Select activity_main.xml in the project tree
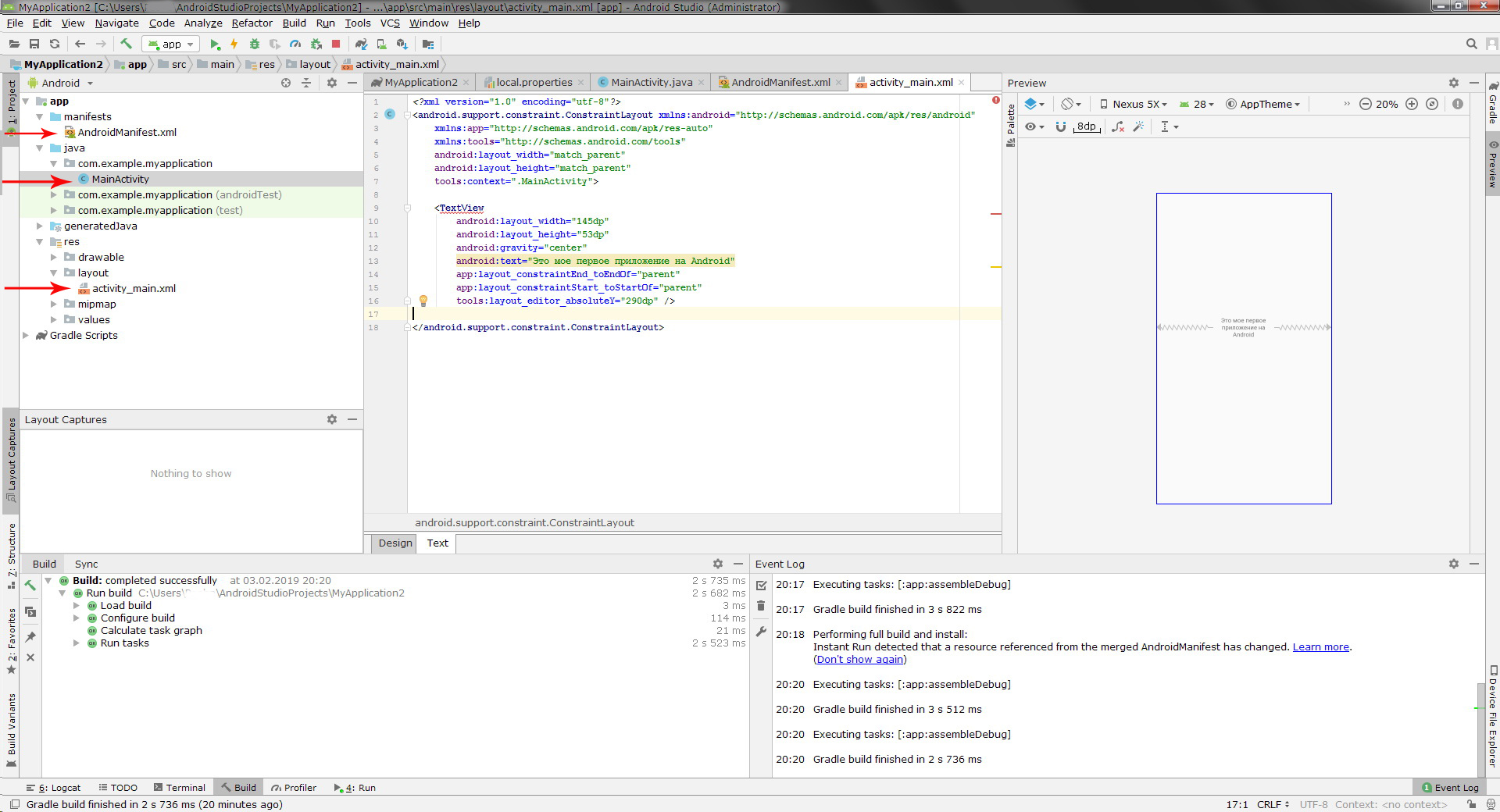 click(134, 288)
